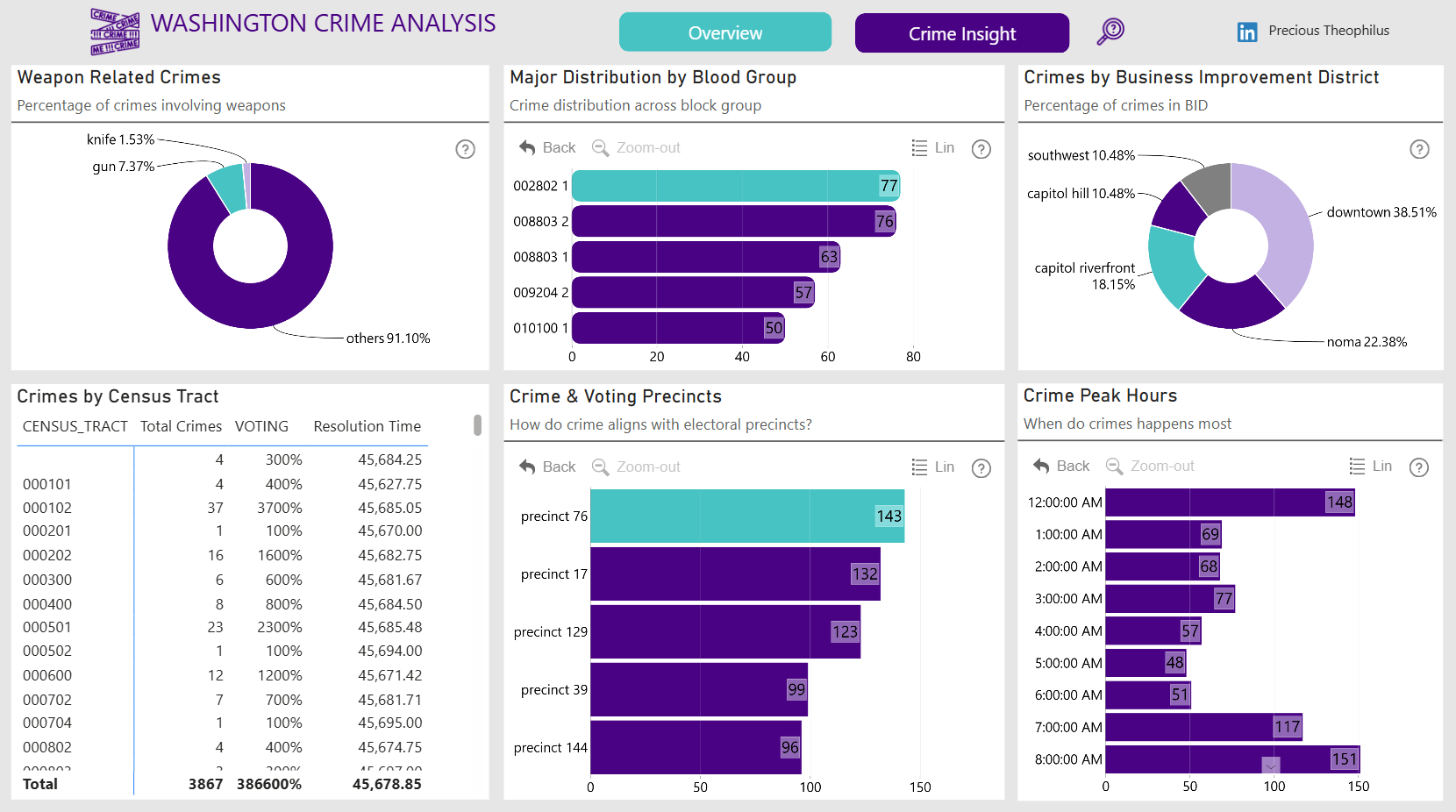Select census tract row 000101
The height and width of the screenshot is (812, 1456).
223,484
